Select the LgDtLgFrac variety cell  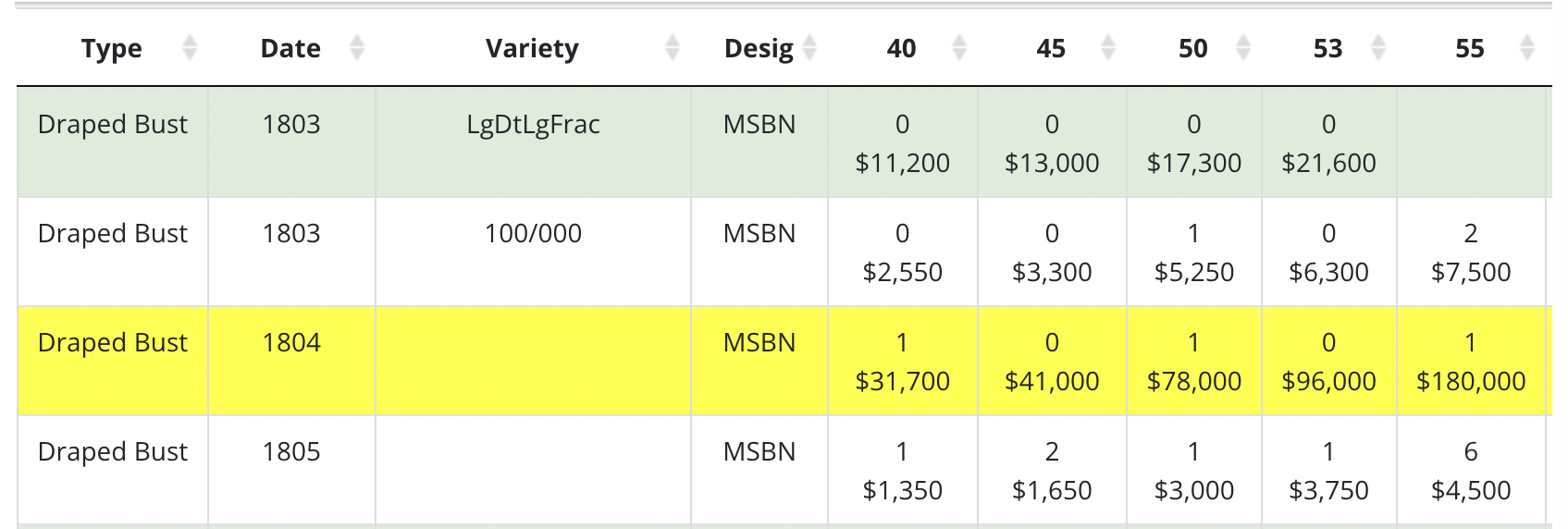coord(534,124)
